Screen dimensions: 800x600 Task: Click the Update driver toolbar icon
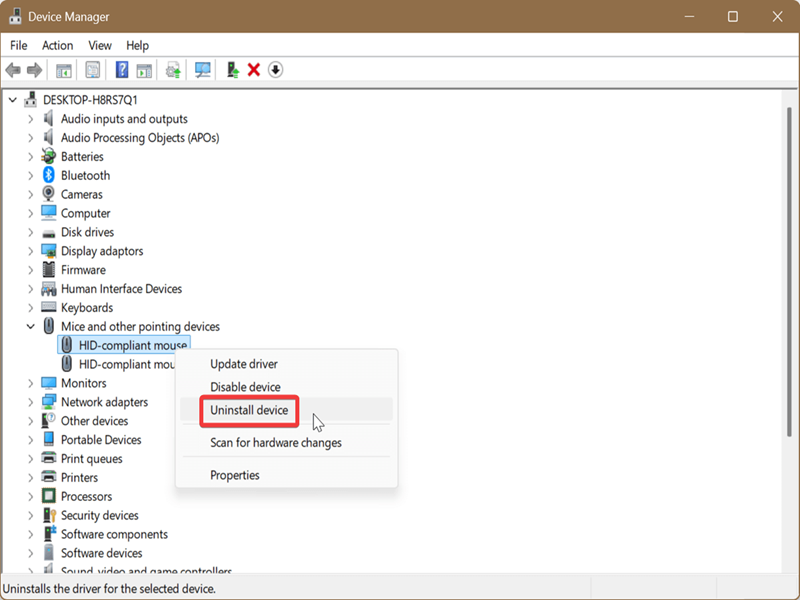(x=173, y=70)
